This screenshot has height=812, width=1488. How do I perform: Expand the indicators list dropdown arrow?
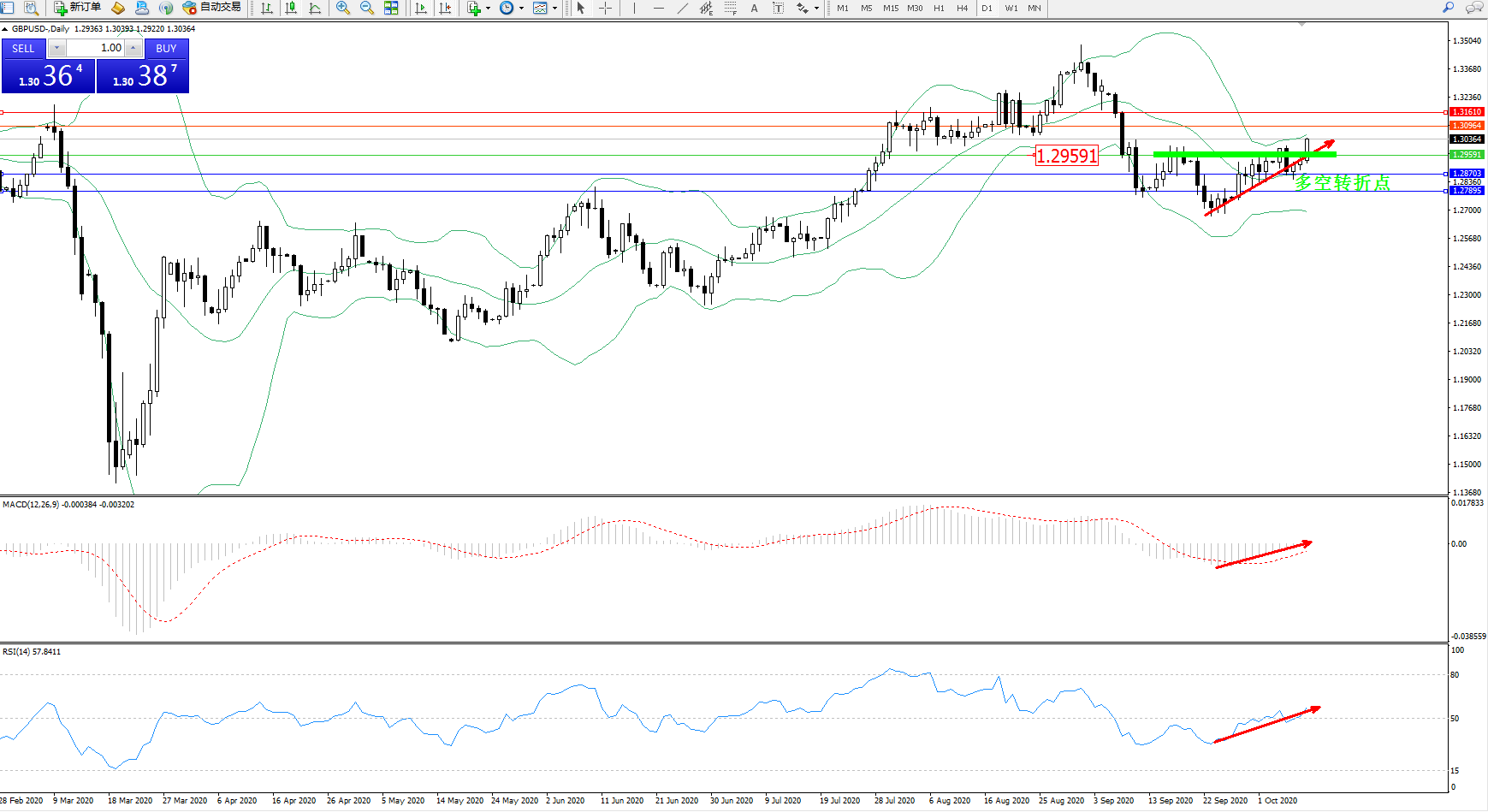pyautogui.click(x=488, y=8)
